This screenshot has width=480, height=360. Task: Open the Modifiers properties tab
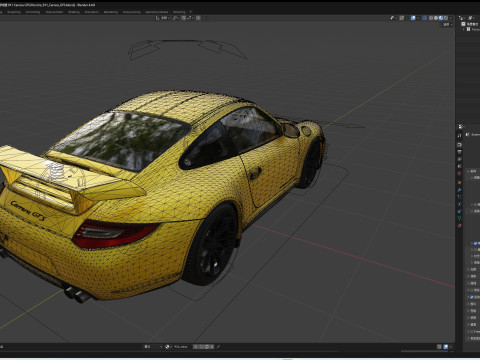[x=460, y=190]
